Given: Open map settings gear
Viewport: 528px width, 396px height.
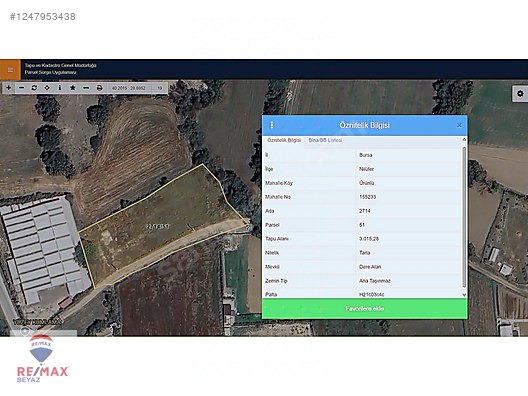Looking at the screenshot, I should pyautogui.click(x=520, y=93).
